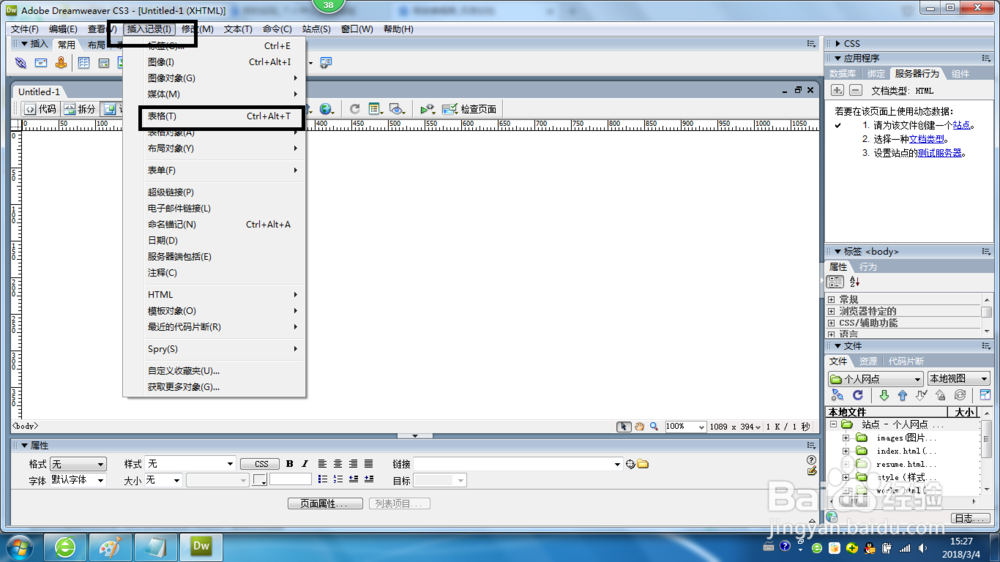Click the Email Link icon in Insert bar
This screenshot has width=1000, height=562.
pos(41,63)
